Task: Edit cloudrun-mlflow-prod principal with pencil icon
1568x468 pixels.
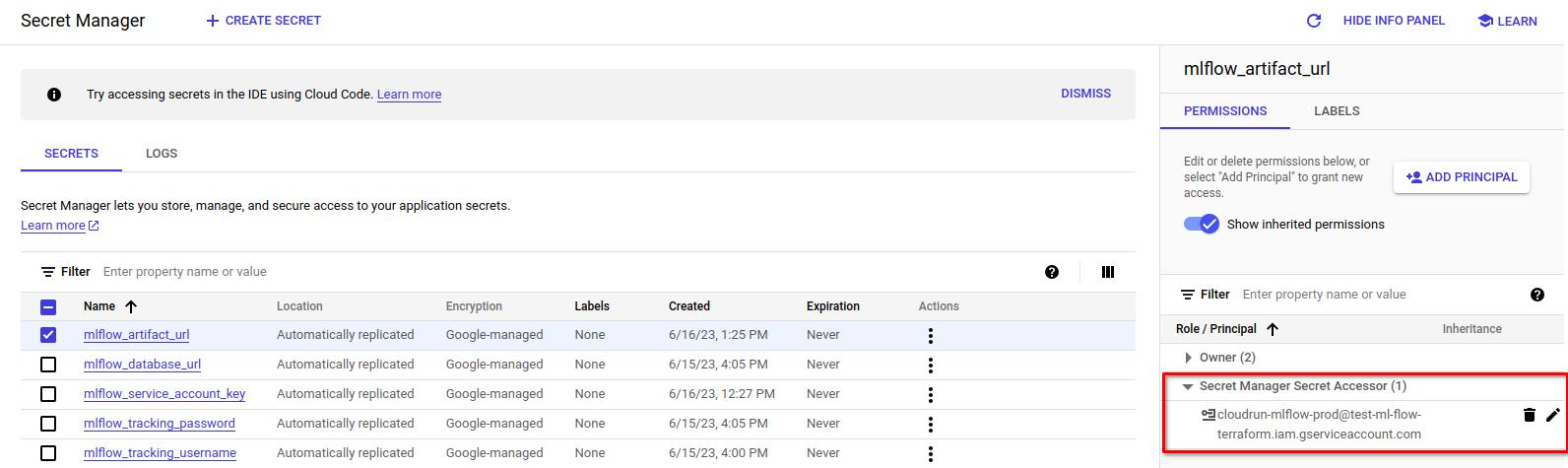Action: [x=1553, y=415]
